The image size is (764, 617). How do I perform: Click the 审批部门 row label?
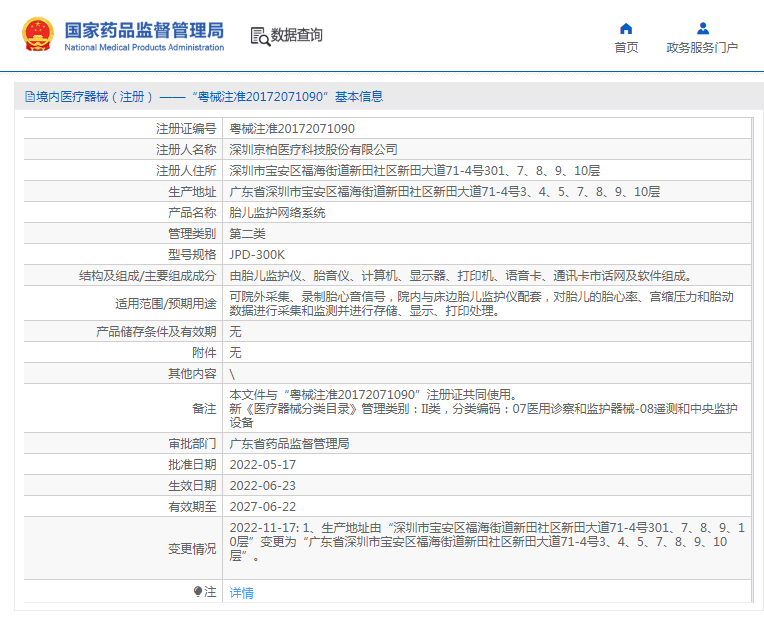click(x=192, y=443)
